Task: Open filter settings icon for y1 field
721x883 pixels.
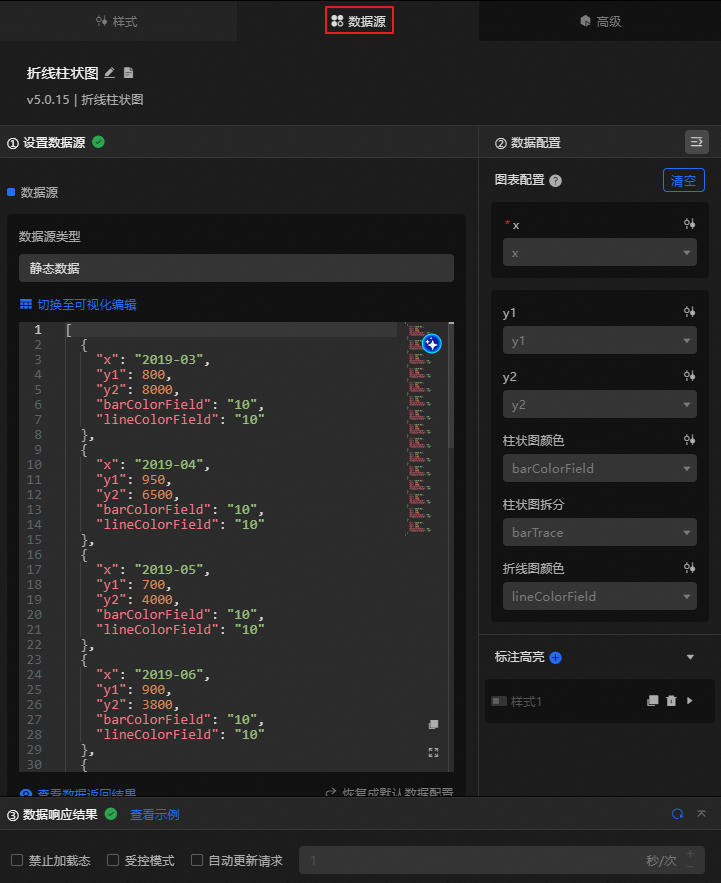Action: (689, 311)
